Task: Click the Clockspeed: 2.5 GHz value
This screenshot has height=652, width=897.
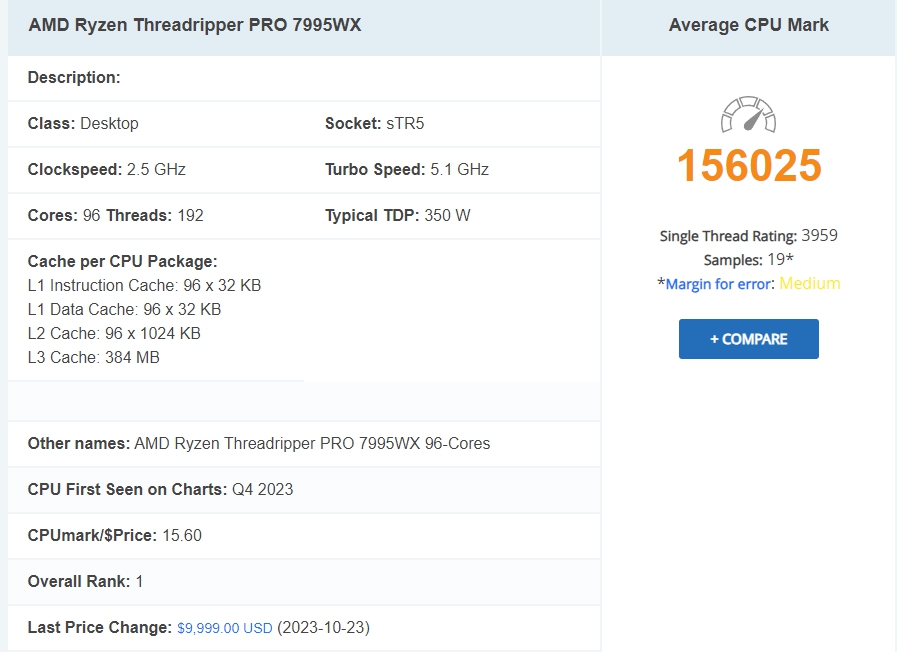Action: [x=106, y=169]
